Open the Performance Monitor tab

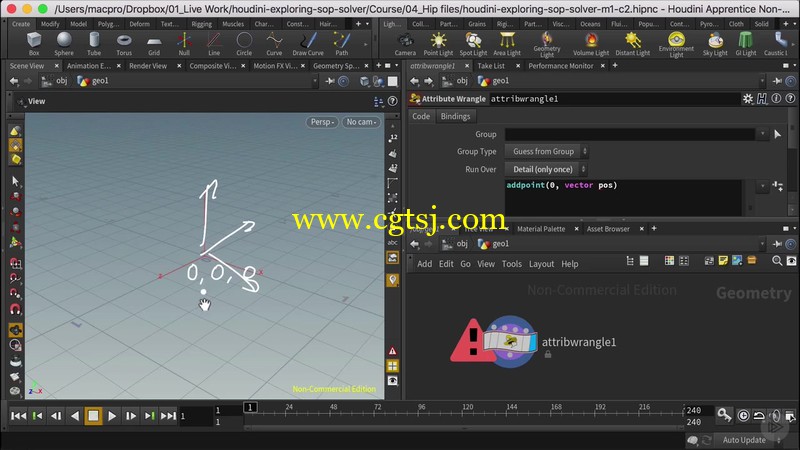[561, 66]
